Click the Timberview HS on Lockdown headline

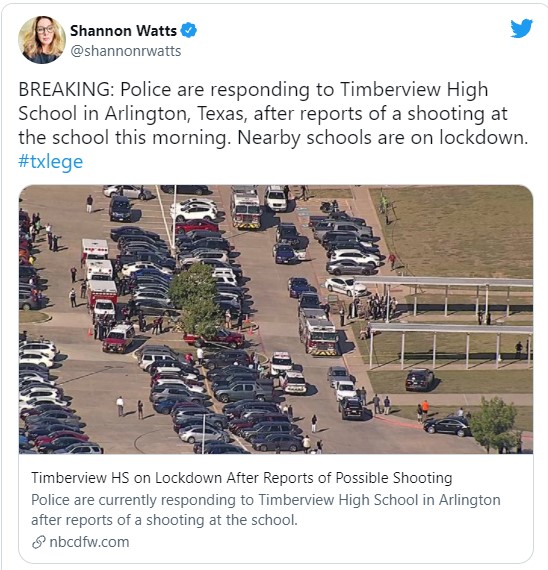click(241, 478)
